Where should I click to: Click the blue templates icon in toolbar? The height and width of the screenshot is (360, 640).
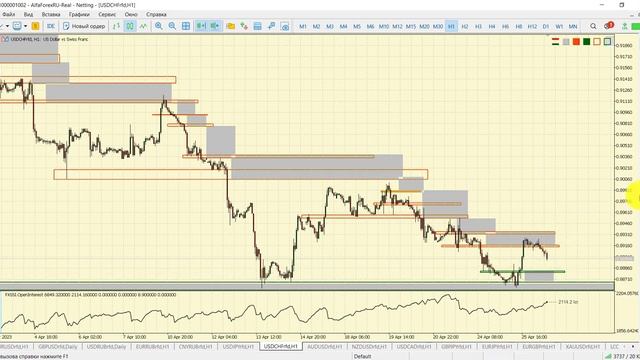point(258,26)
